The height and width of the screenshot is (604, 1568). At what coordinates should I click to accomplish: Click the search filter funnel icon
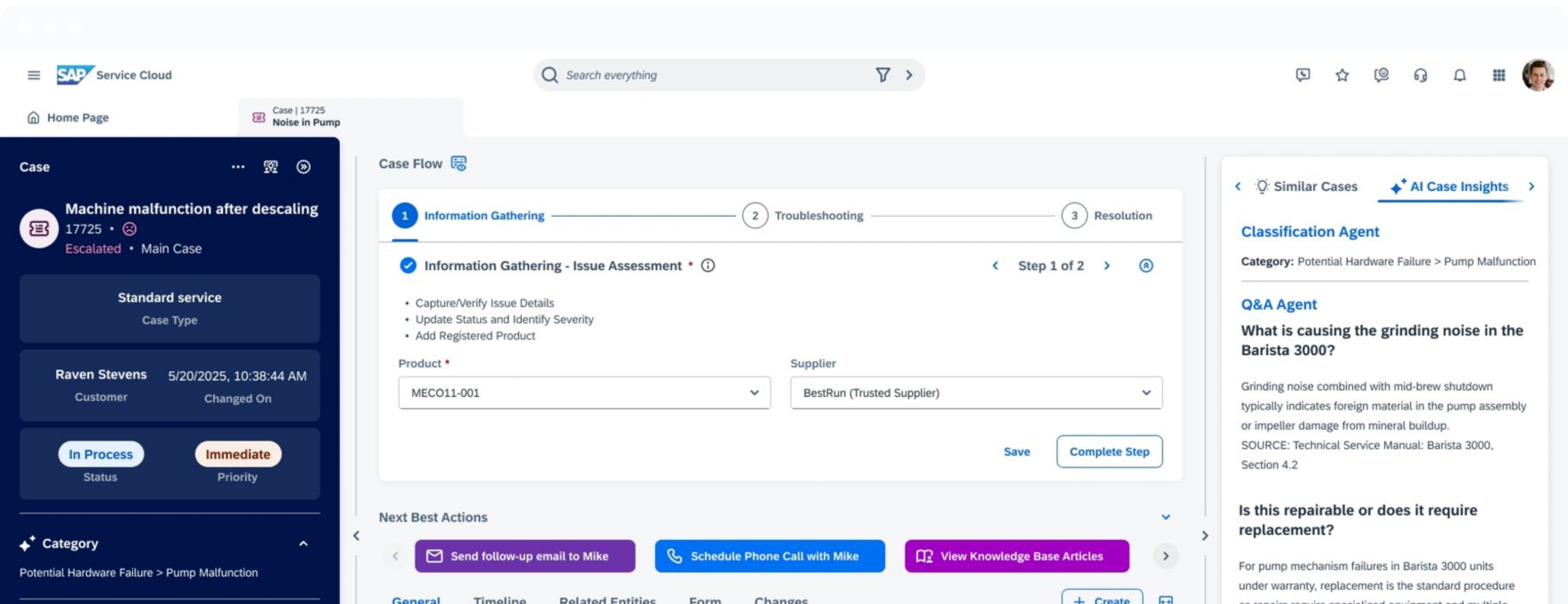click(x=883, y=75)
